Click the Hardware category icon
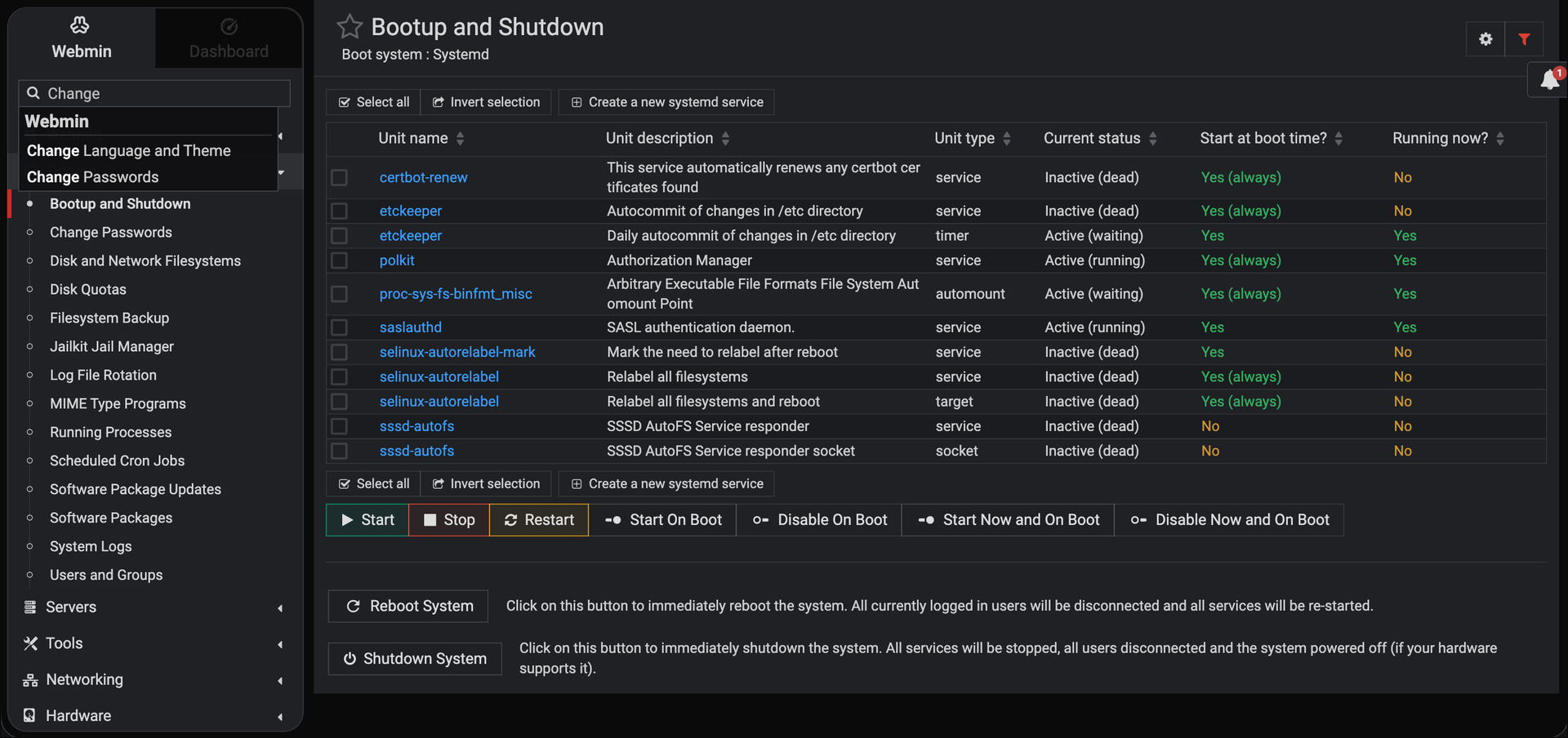The image size is (1568, 738). pyautogui.click(x=29, y=715)
